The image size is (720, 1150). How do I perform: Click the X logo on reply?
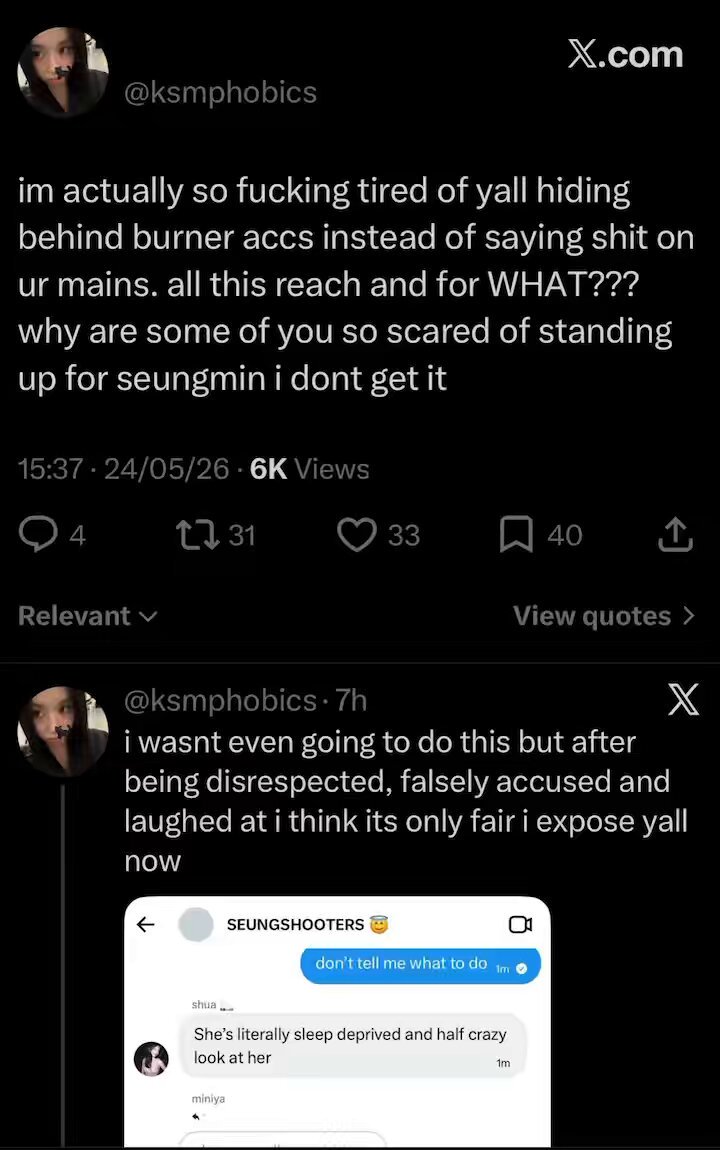683,700
